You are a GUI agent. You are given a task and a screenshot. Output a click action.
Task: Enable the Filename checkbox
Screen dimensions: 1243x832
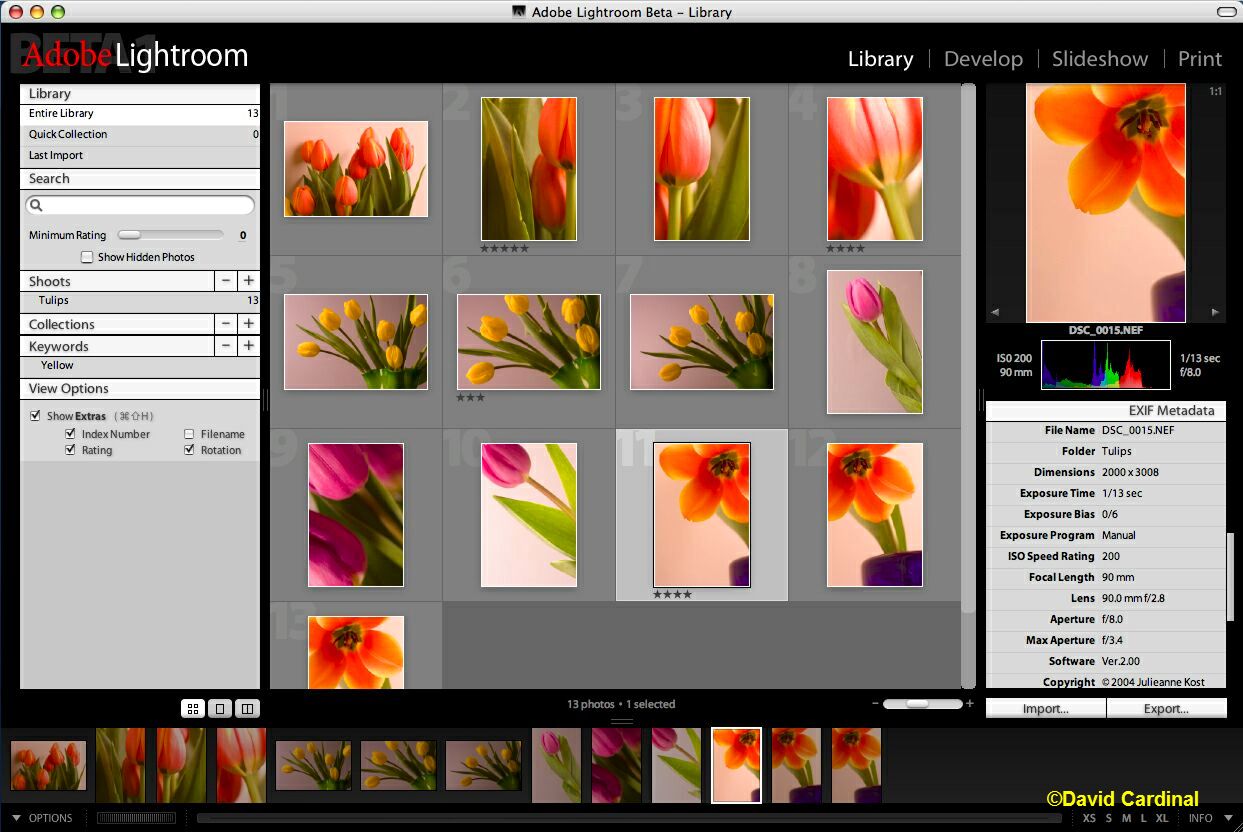click(x=190, y=434)
